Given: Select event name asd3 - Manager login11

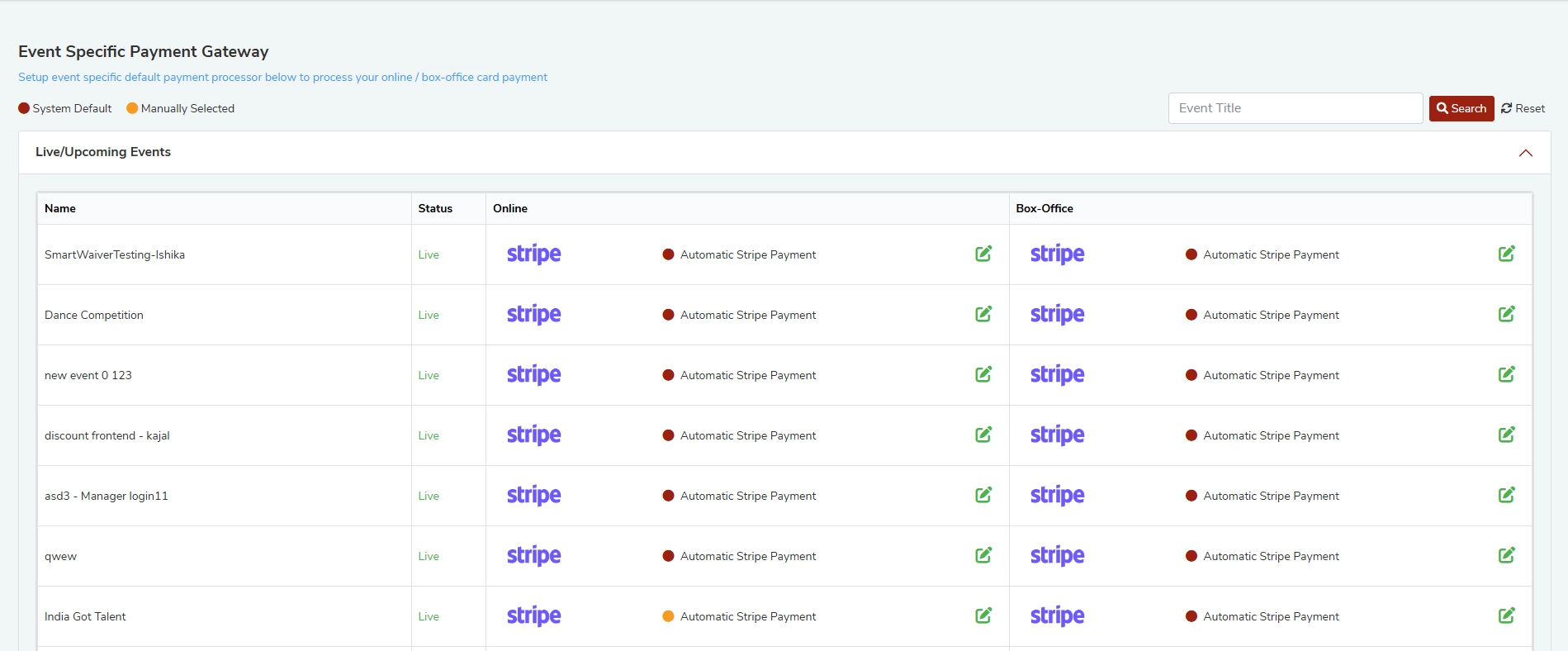Looking at the screenshot, I should click(x=107, y=496).
